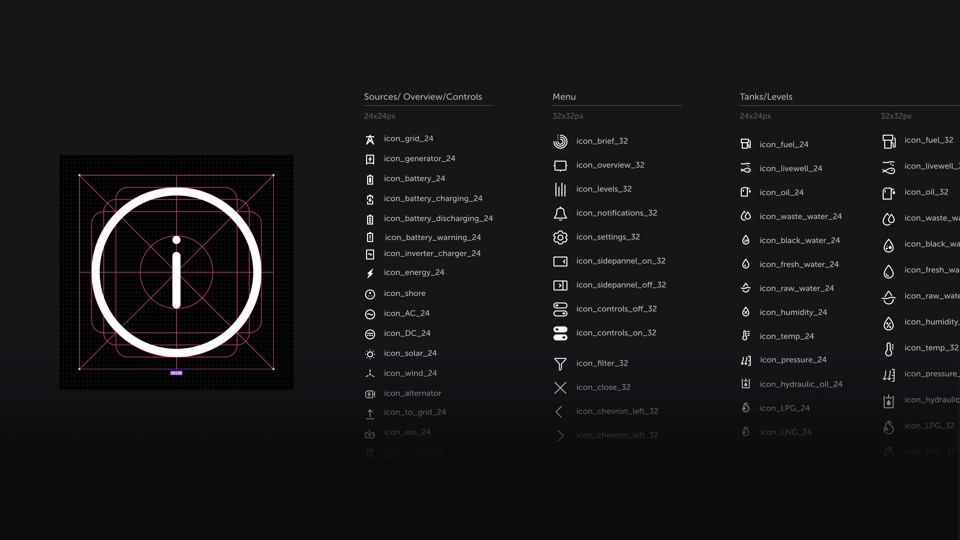Select the brief spiral gauge icon
Image resolution: width=960 pixels, height=540 pixels.
(x=560, y=141)
